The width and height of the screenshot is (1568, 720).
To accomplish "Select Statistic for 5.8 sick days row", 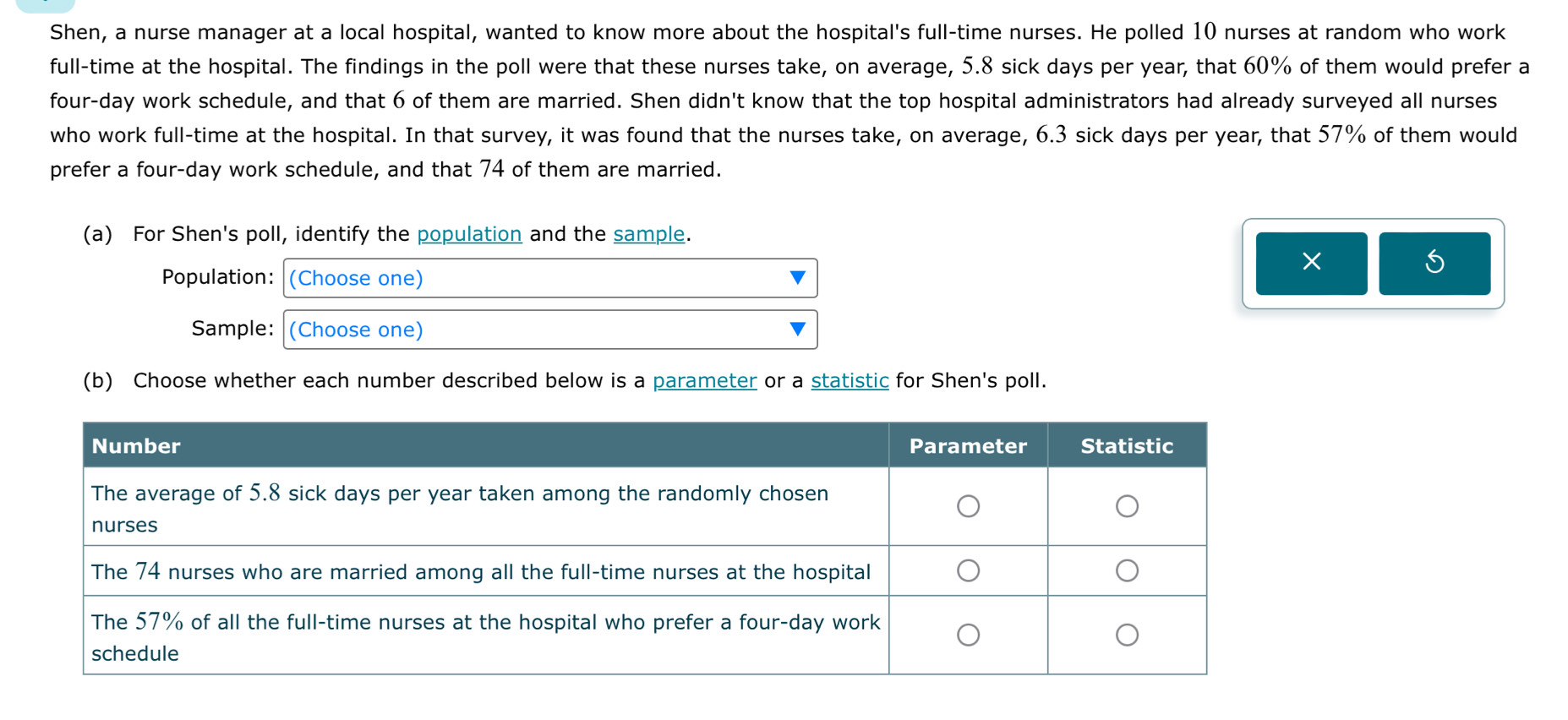I will [x=1126, y=506].
